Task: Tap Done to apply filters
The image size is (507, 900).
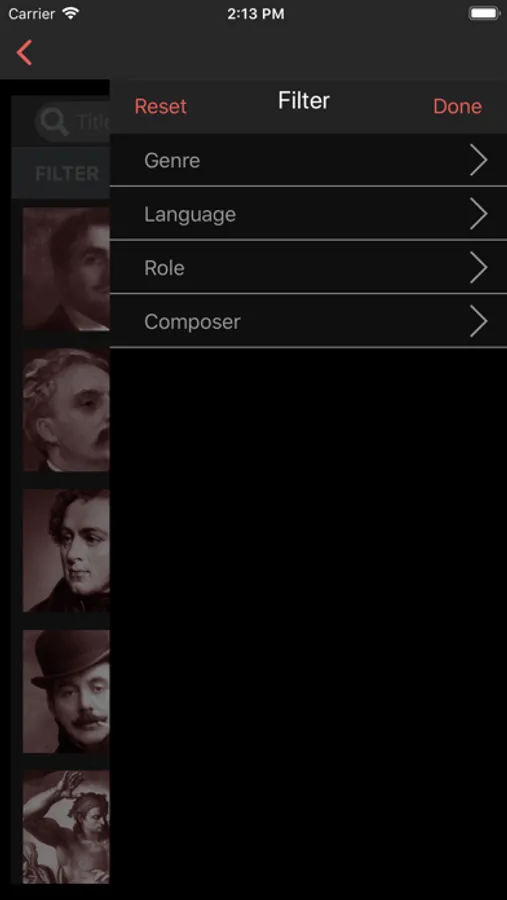Action: coord(458,107)
